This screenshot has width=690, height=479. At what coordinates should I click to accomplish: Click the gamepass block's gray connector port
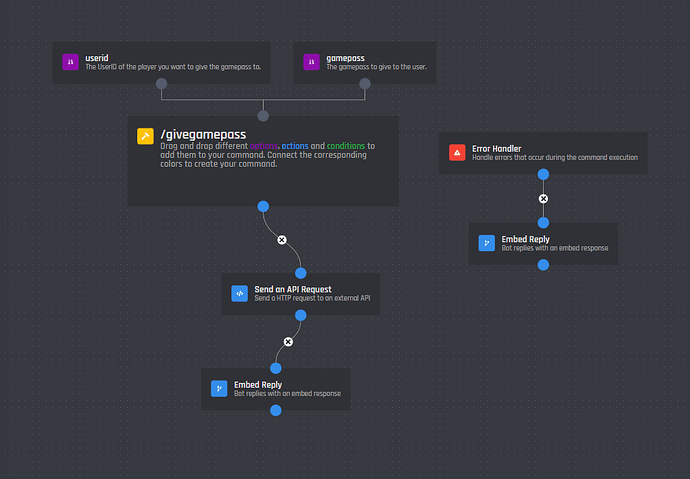(365, 84)
